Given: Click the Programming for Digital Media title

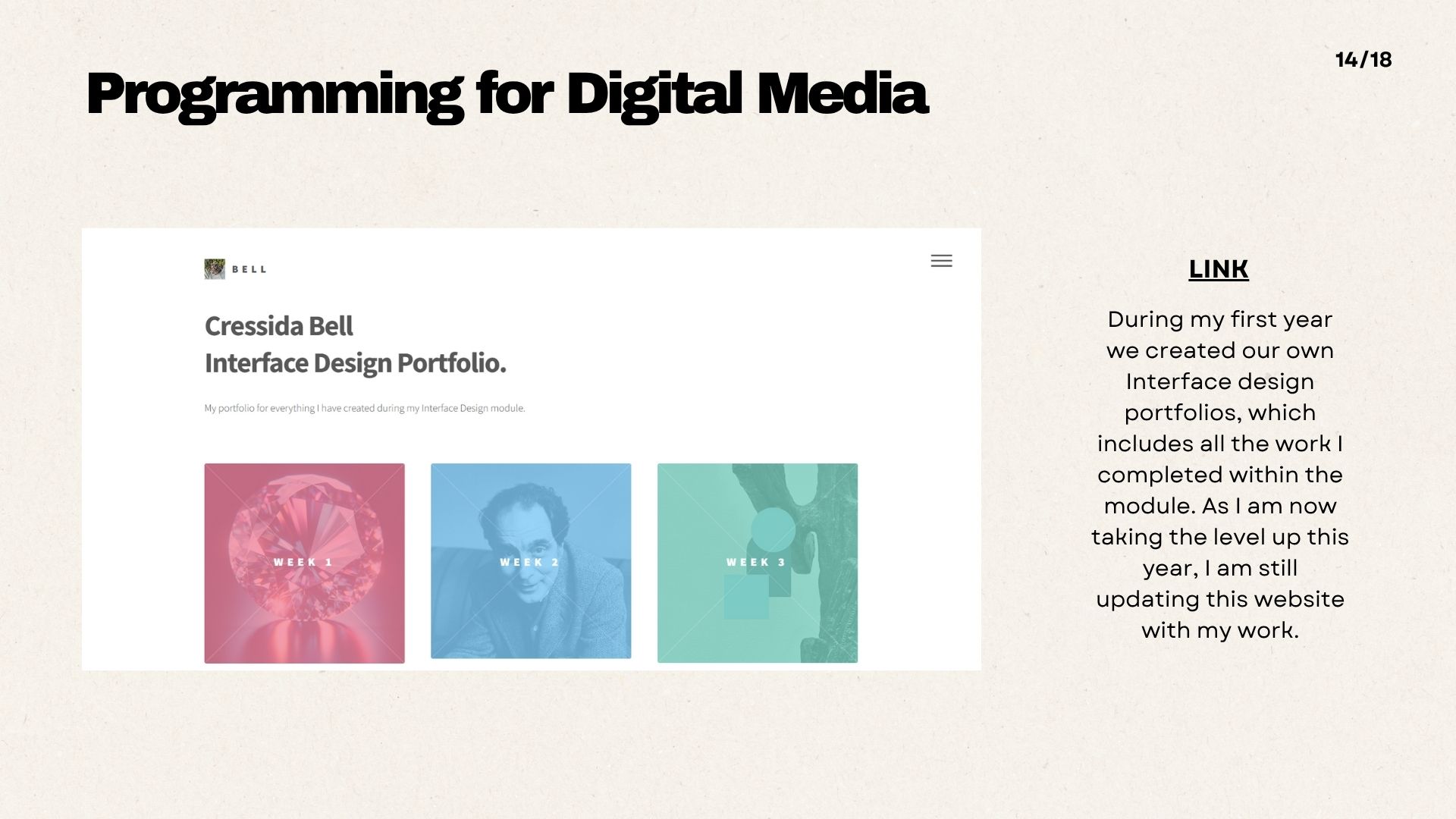Looking at the screenshot, I should [507, 94].
